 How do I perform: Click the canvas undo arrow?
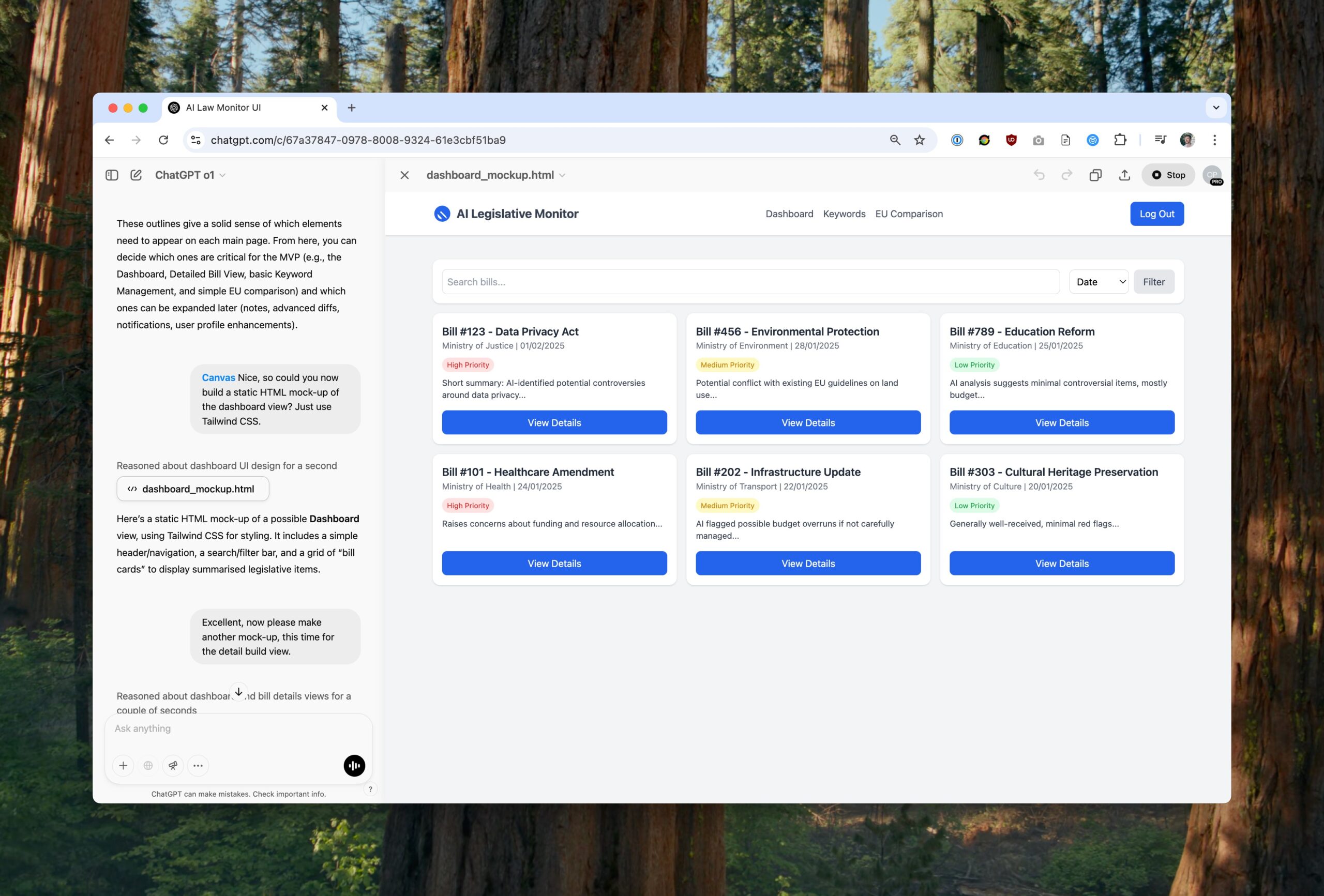[x=1039, y=175]
